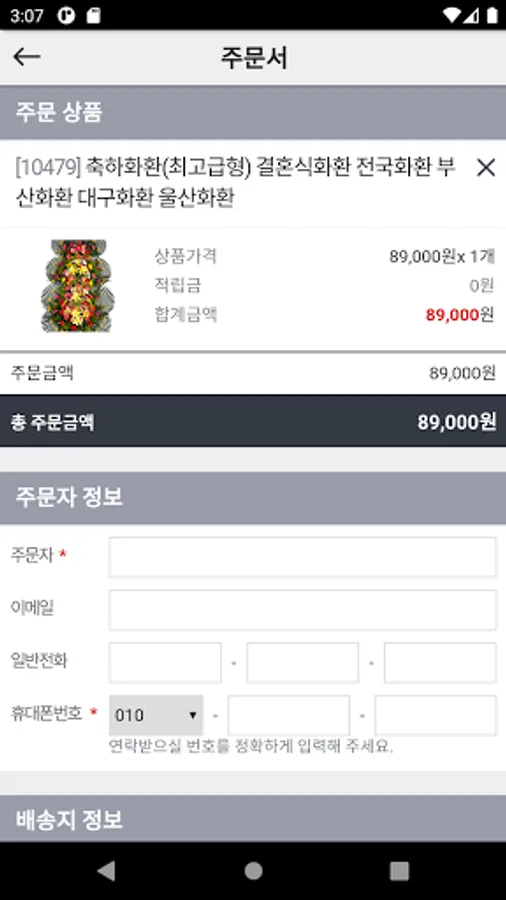Open the 010 phone prefix dropdown

[x=155, y=715]
